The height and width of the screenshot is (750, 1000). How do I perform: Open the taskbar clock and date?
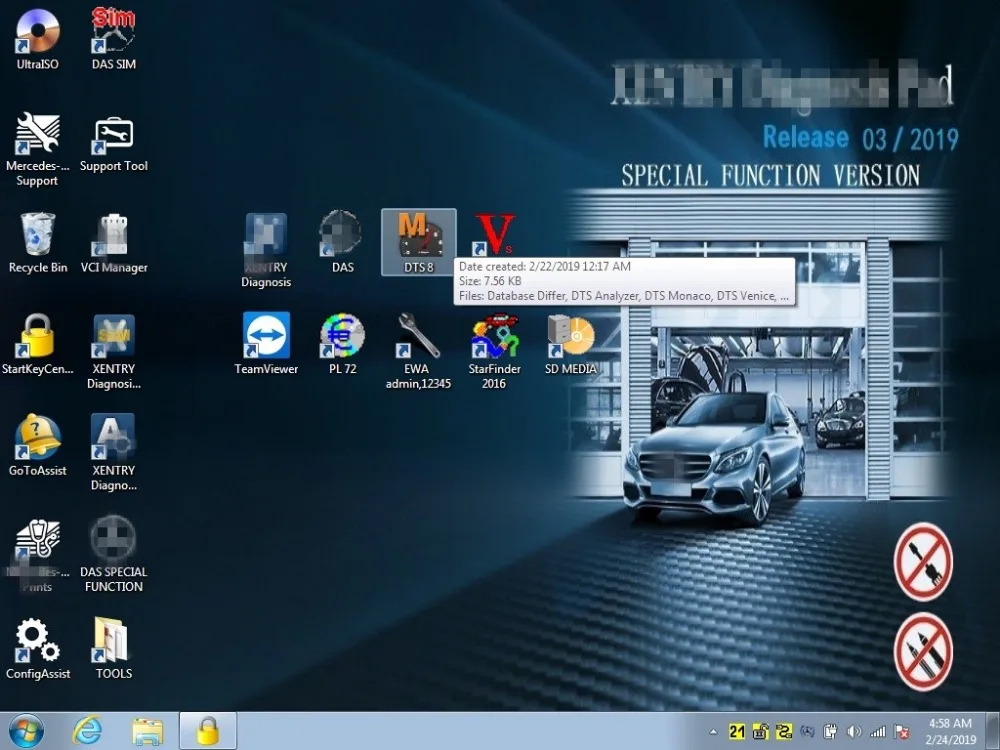click(x=949, y=731)
